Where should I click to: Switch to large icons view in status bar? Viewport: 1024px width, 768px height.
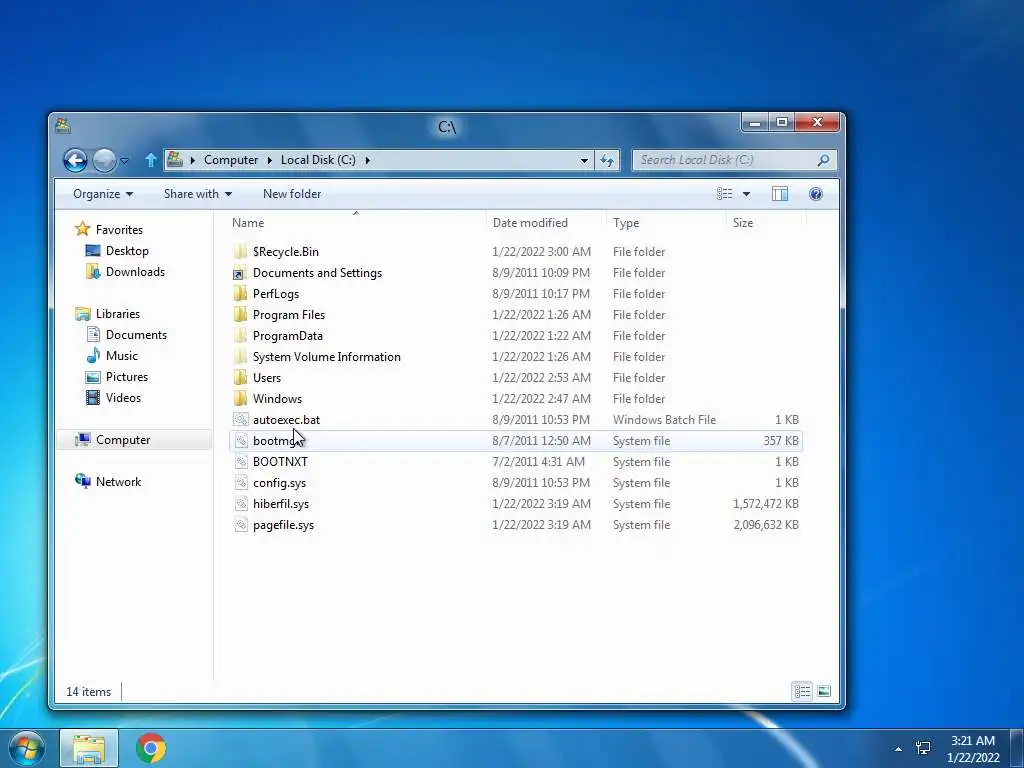click(x=824, y=691)
